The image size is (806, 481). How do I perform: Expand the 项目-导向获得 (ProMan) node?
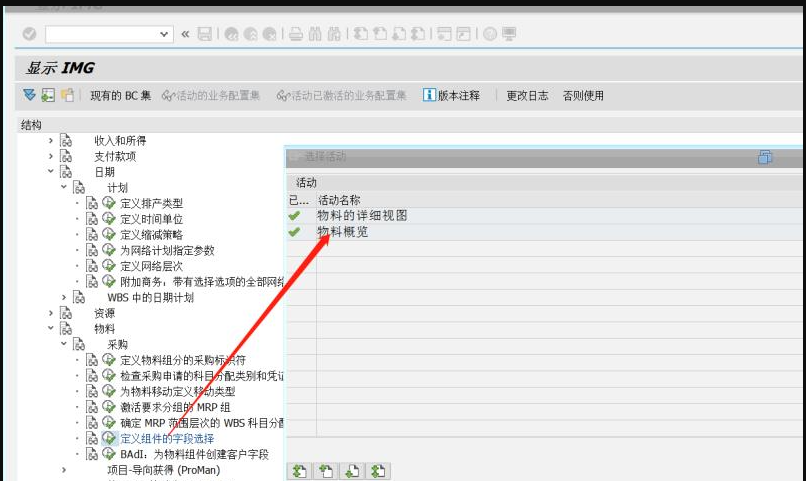tap(63, 470)
